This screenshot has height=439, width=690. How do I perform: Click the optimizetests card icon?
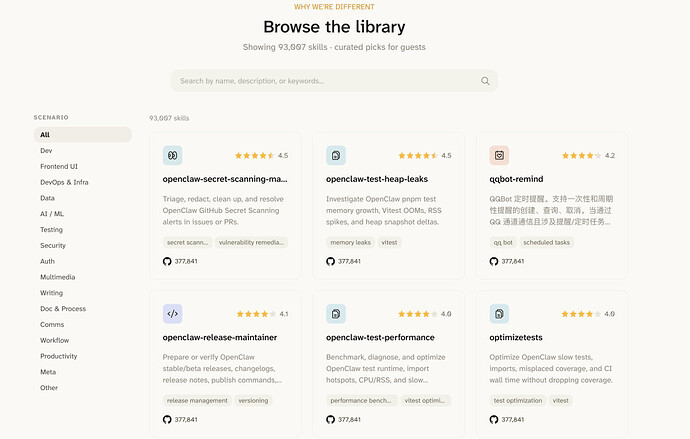click(x=499, y=314)
